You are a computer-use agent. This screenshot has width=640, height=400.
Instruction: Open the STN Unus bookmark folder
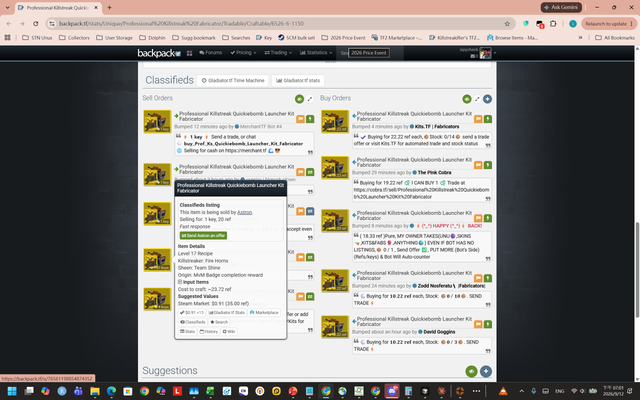(x=37, y=38)
